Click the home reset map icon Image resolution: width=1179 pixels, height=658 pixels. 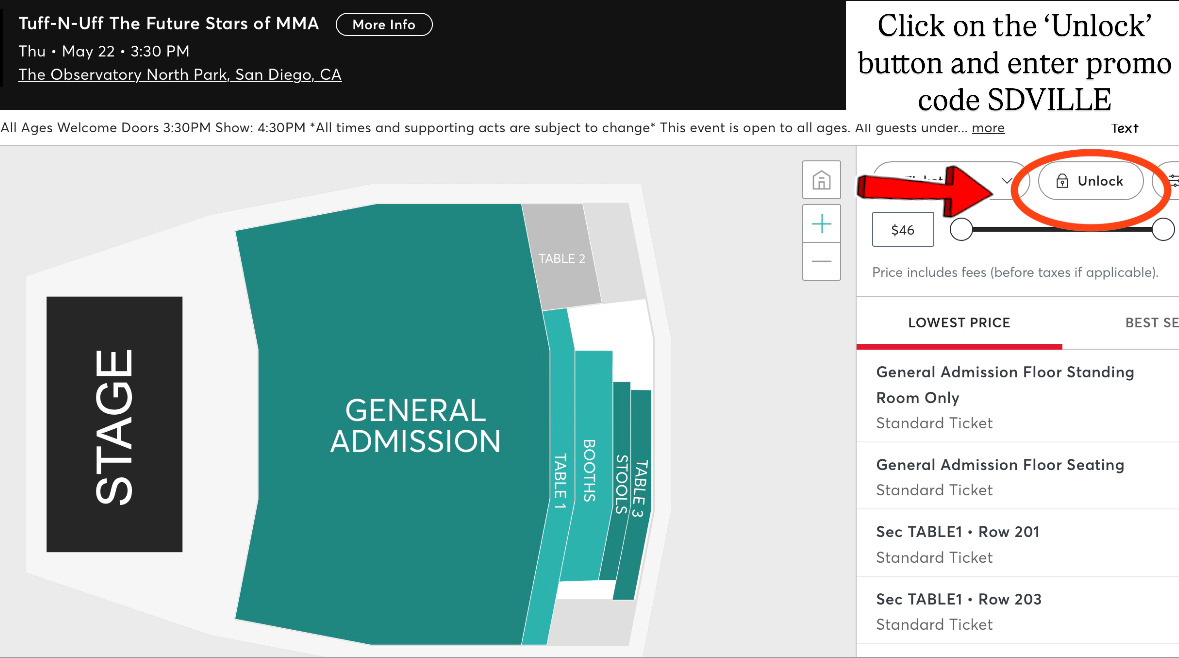point(821,180)
